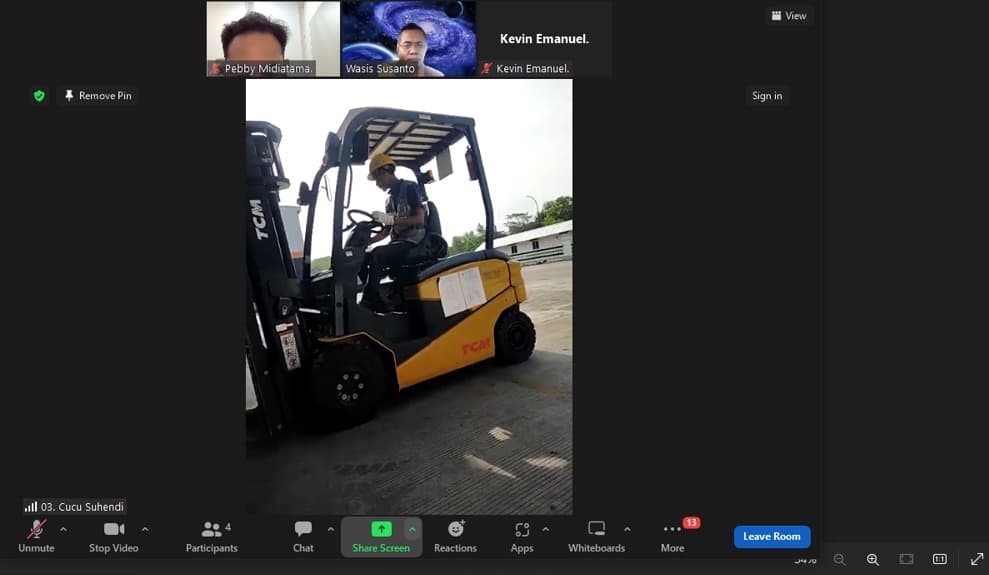Select Wasis Susanto video thumbnail
The width and height of the screenshot is (989, 575).
(409, 38)
